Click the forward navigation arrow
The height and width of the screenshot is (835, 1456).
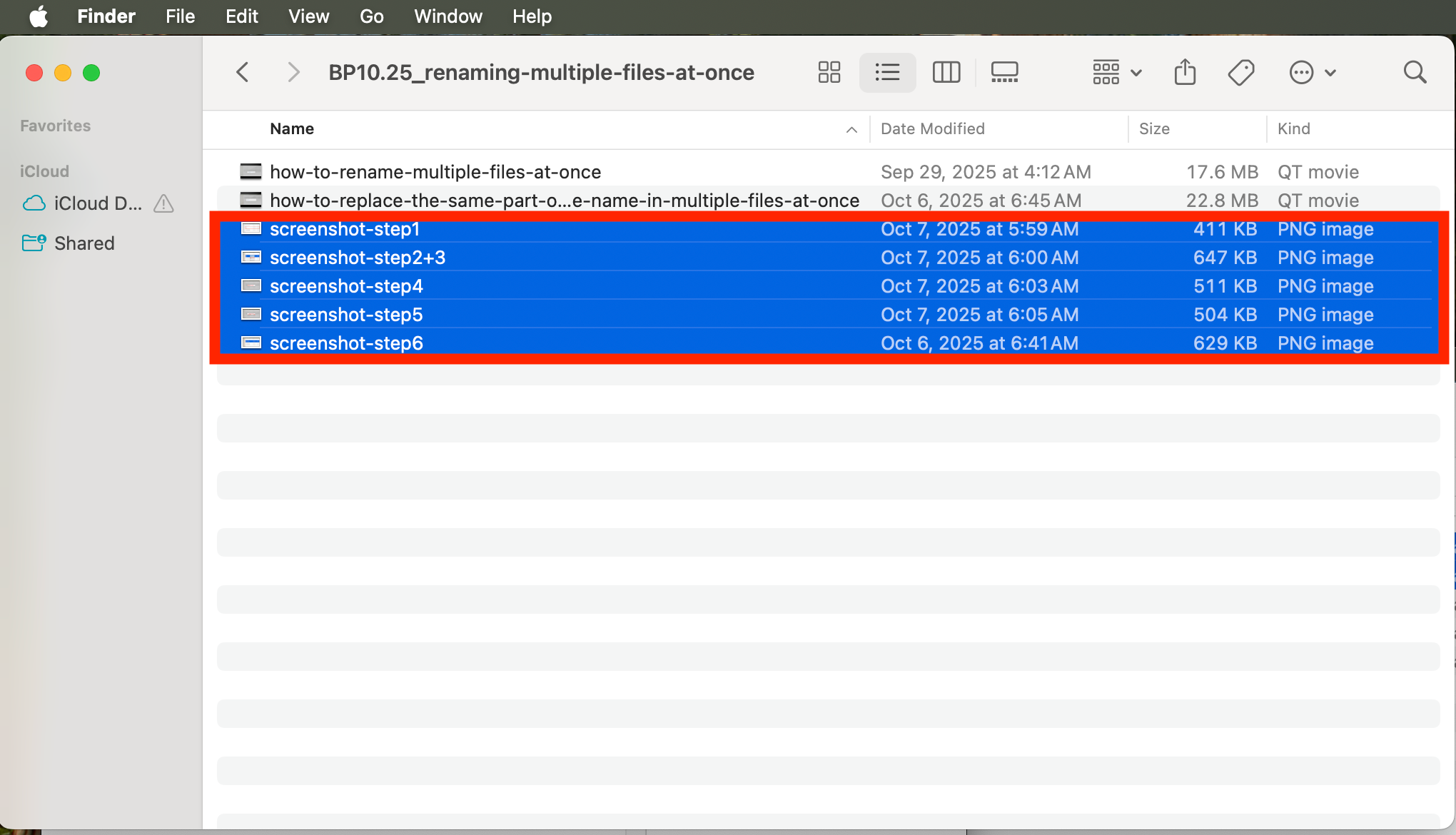click(293, 72)
